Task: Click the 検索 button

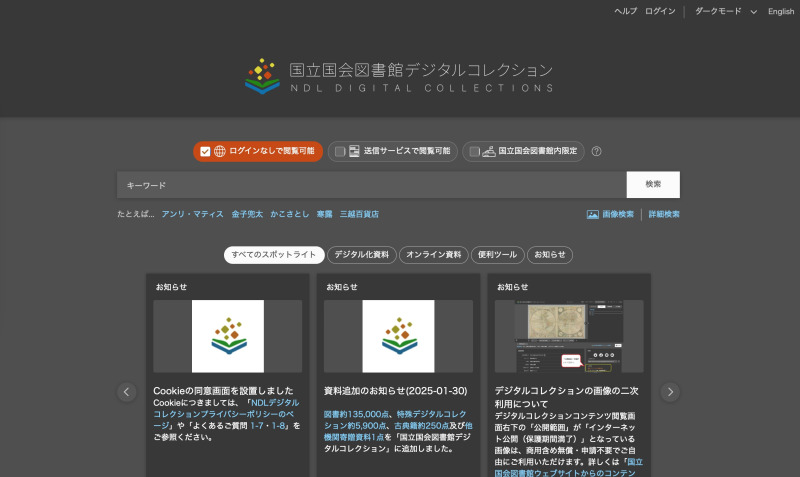Action: [x=653, y=185]
